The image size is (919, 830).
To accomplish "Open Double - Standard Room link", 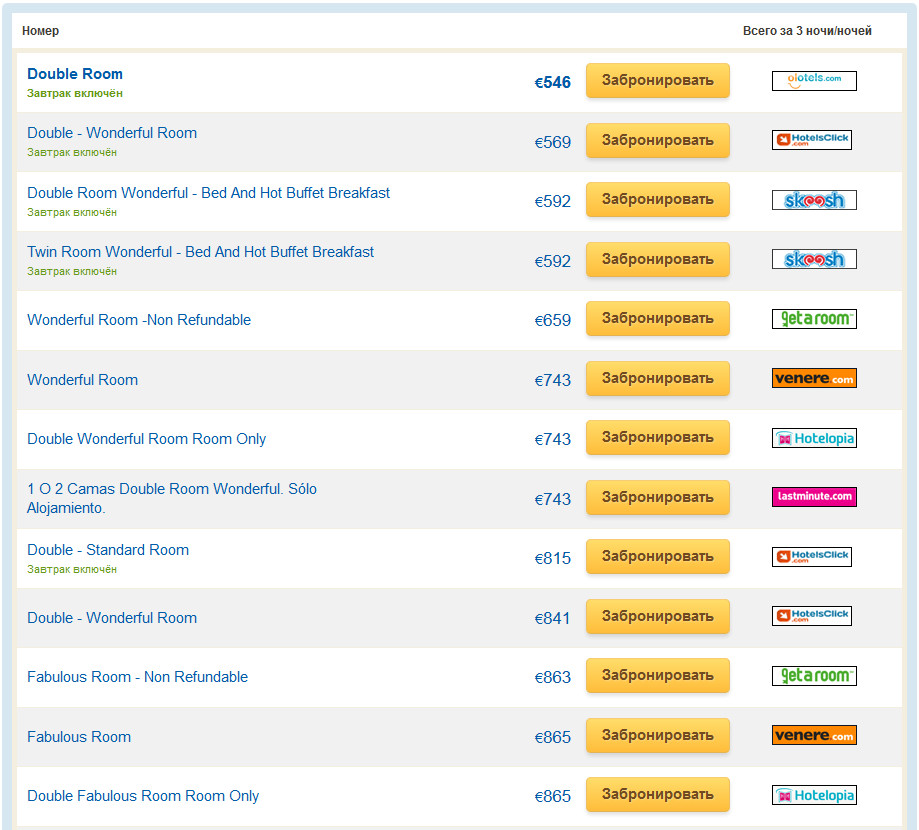I will [108, 550].
